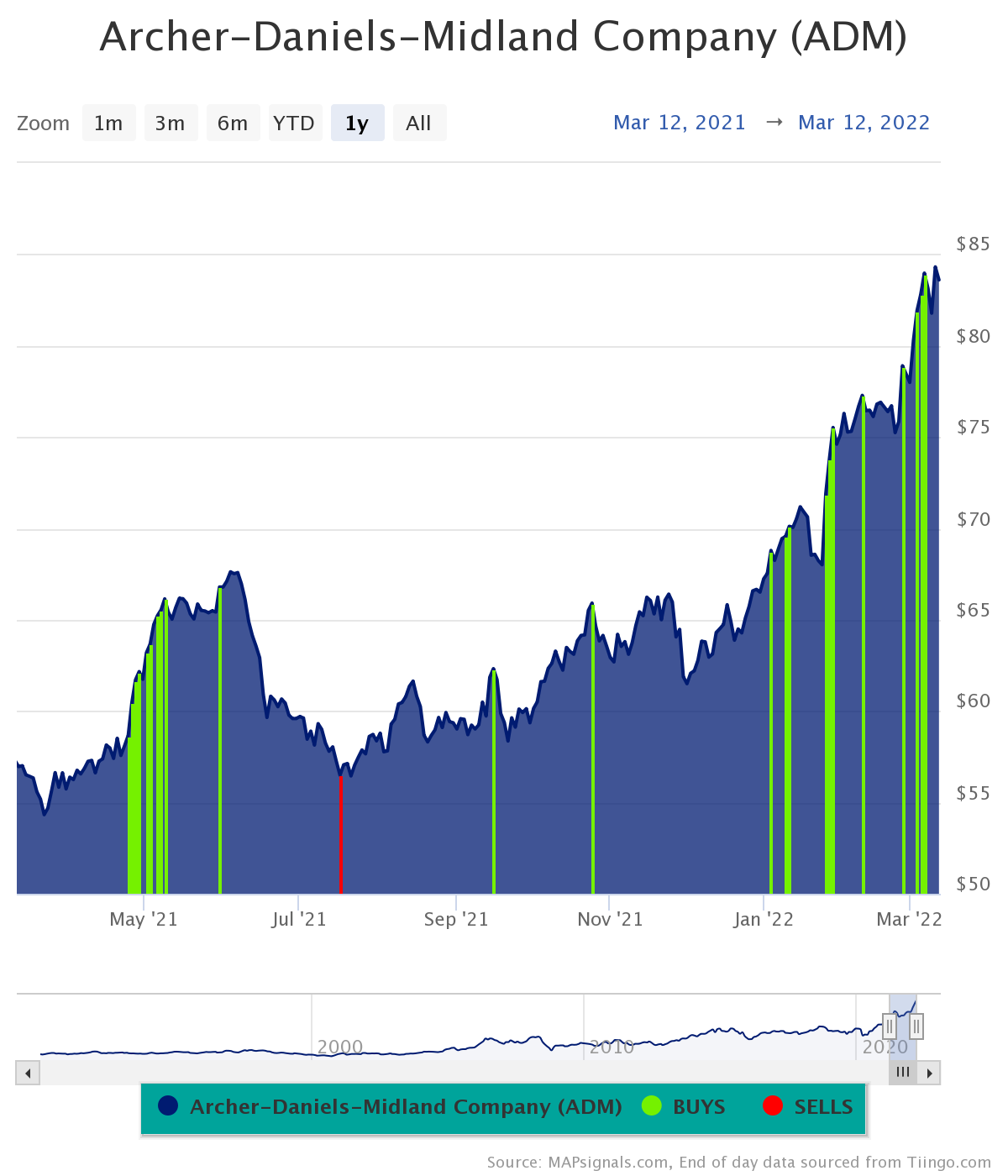Toggle the SELLS series in legend

[808, 1106]
